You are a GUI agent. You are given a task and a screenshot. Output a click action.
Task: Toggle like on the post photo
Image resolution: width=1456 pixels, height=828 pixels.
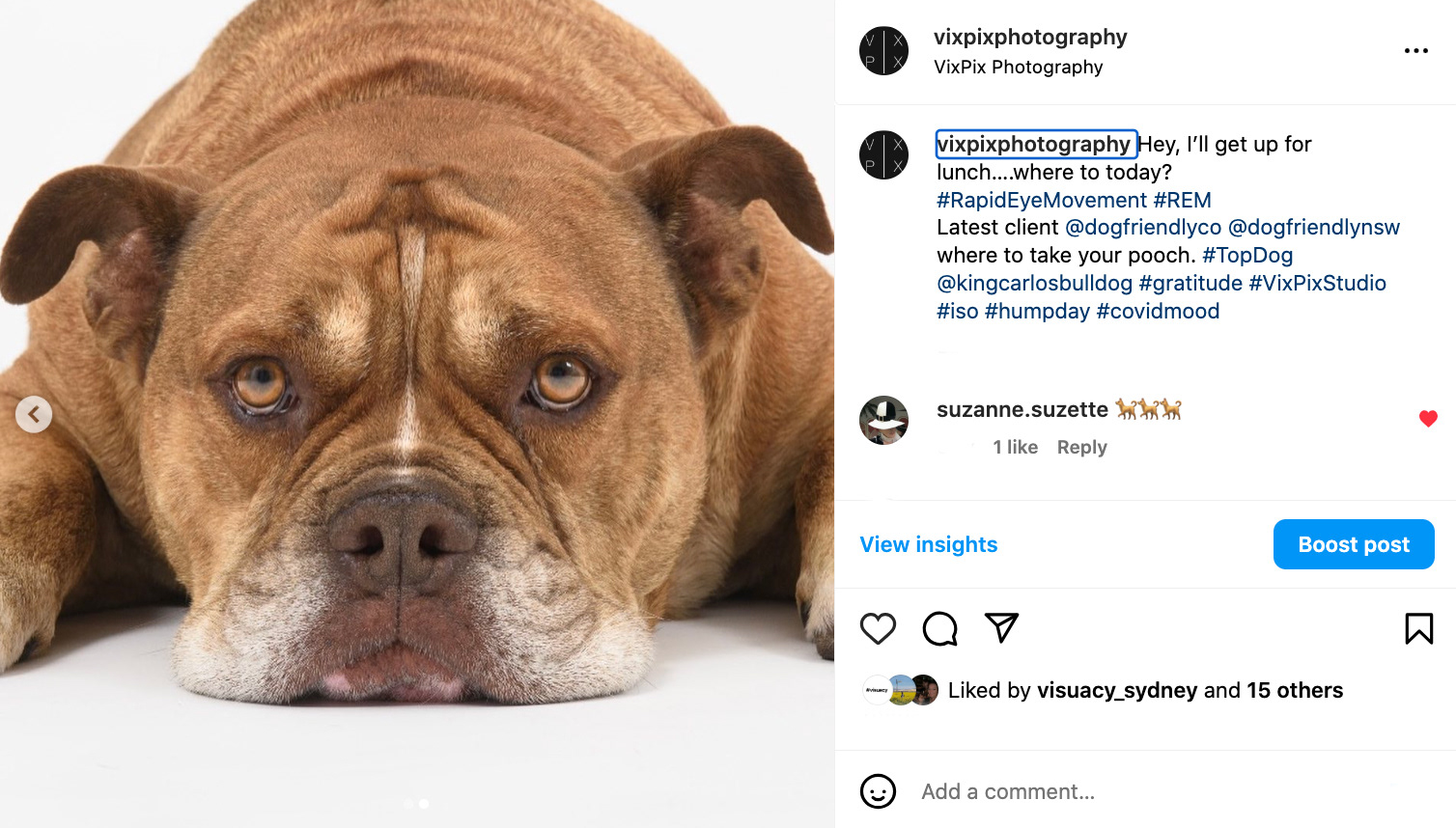click(x=415, y=386)
